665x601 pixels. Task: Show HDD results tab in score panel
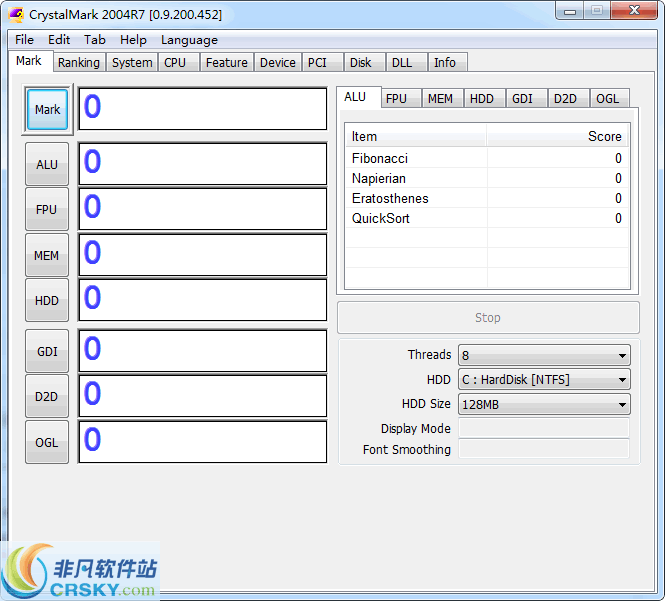[484, 98]
